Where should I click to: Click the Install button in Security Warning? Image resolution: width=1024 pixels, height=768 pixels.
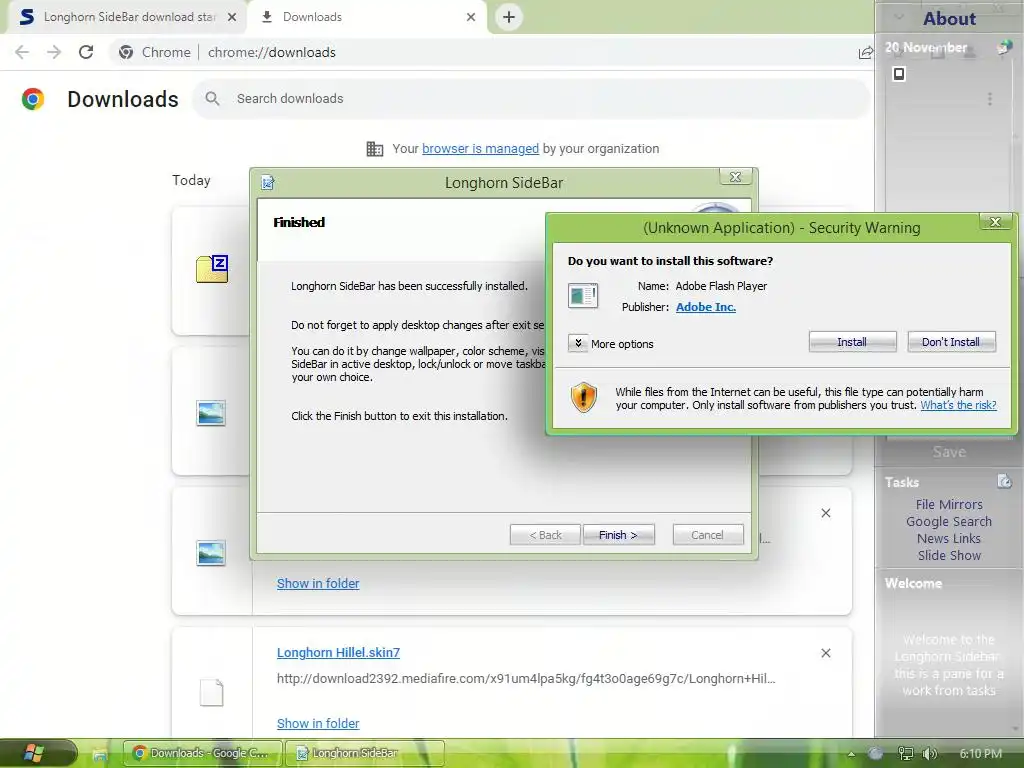852,342
